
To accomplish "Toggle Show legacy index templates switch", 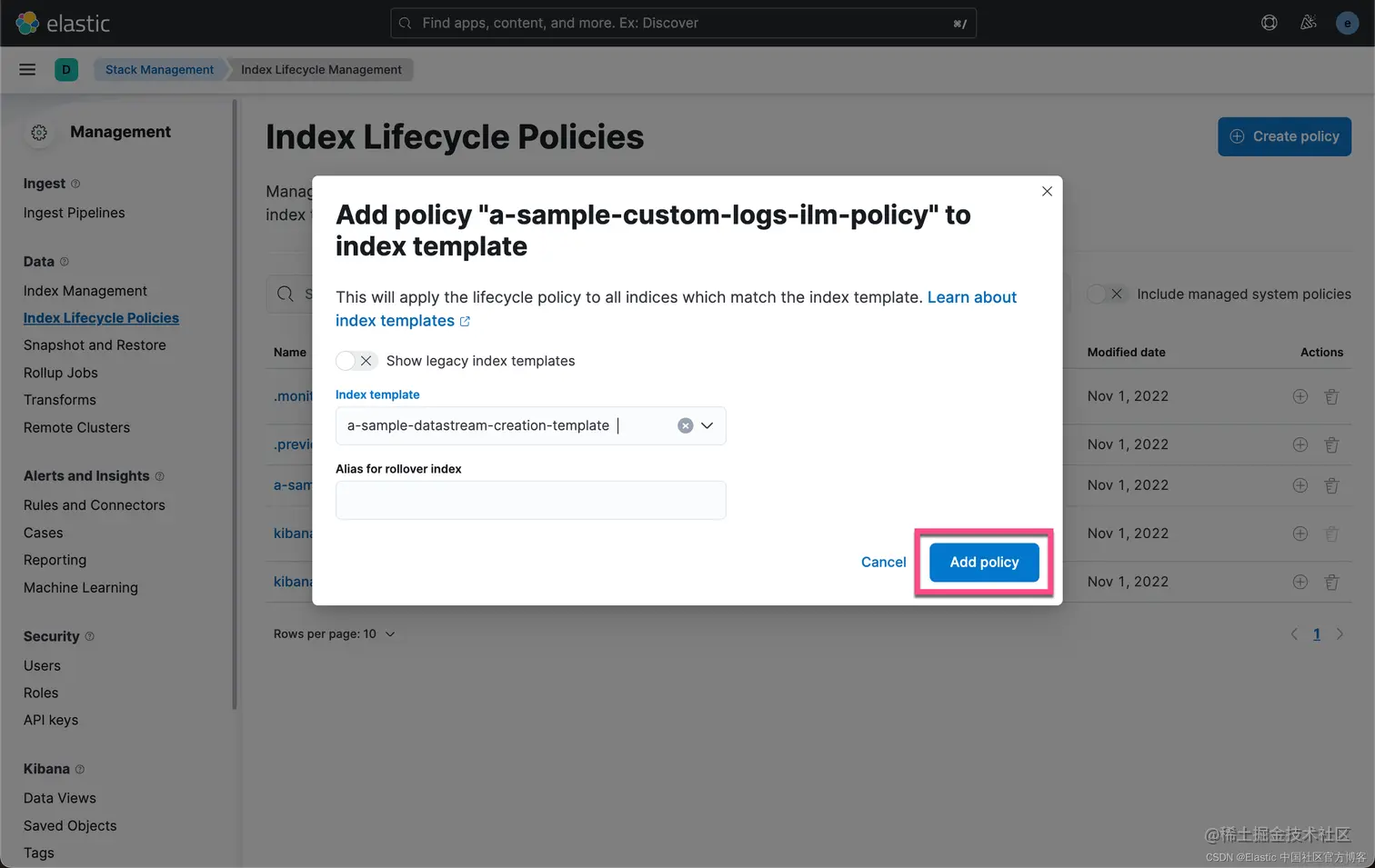I will 356,361.
